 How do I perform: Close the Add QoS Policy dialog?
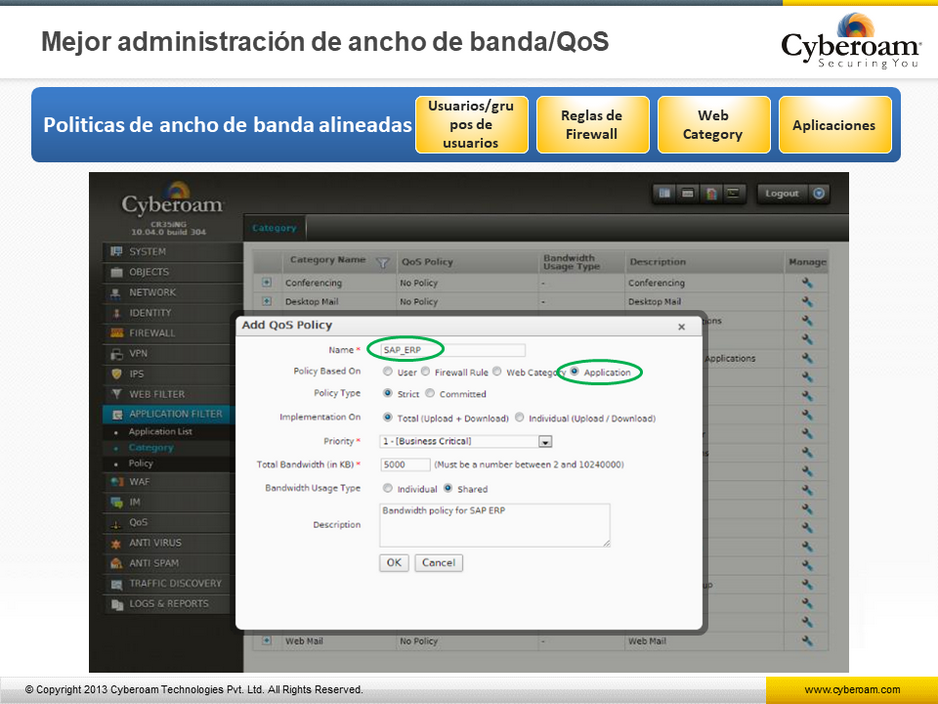pyautogui.click(x=682, y=327)
